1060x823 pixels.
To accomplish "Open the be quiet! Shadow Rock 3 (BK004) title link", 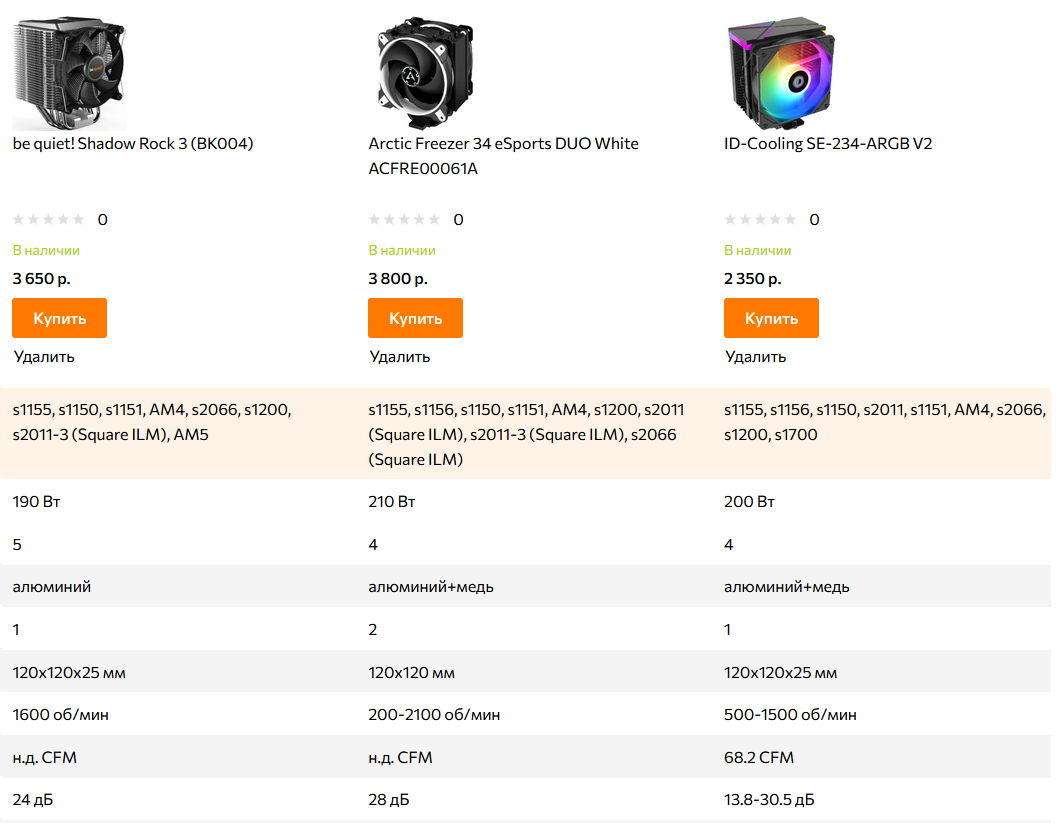I will point(133,144).
